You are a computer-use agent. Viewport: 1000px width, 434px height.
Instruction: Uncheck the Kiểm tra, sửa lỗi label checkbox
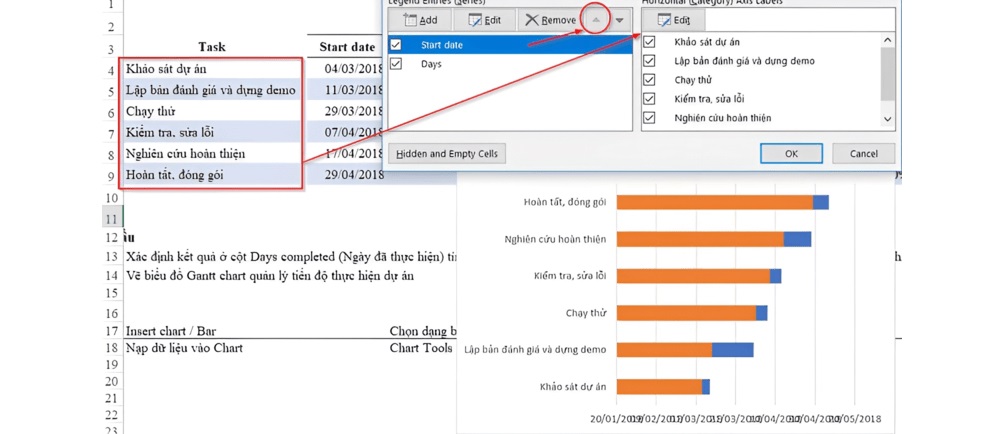coord(650,99)
